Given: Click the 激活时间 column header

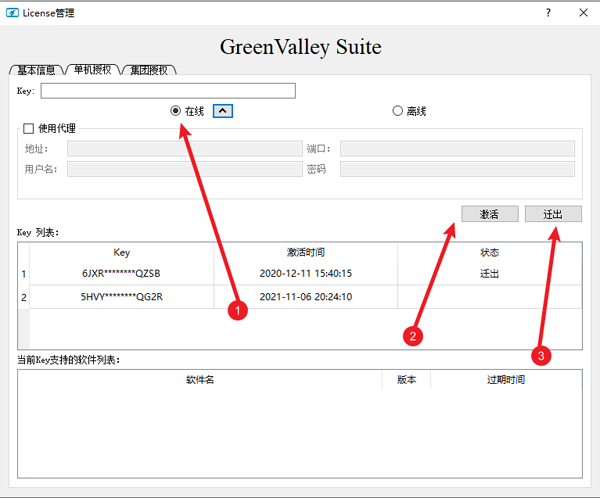Looking at the screenshot, I should tap(305, 252).
